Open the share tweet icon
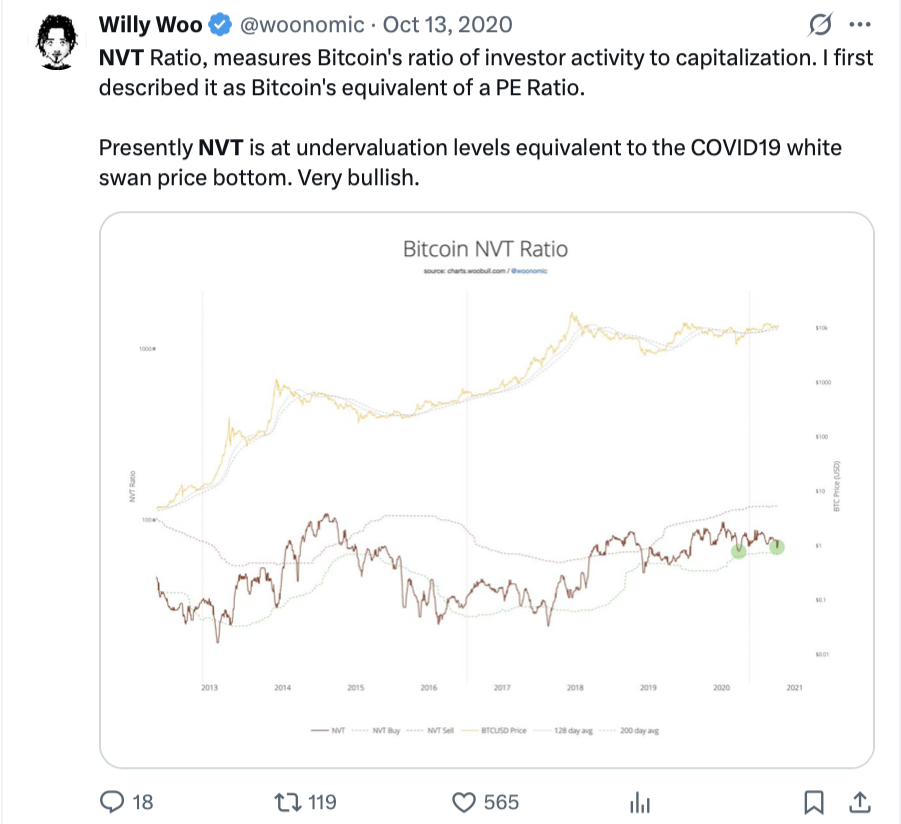This screenshot has width=901, height=824. pyautogui.click(x=858, y=801)
